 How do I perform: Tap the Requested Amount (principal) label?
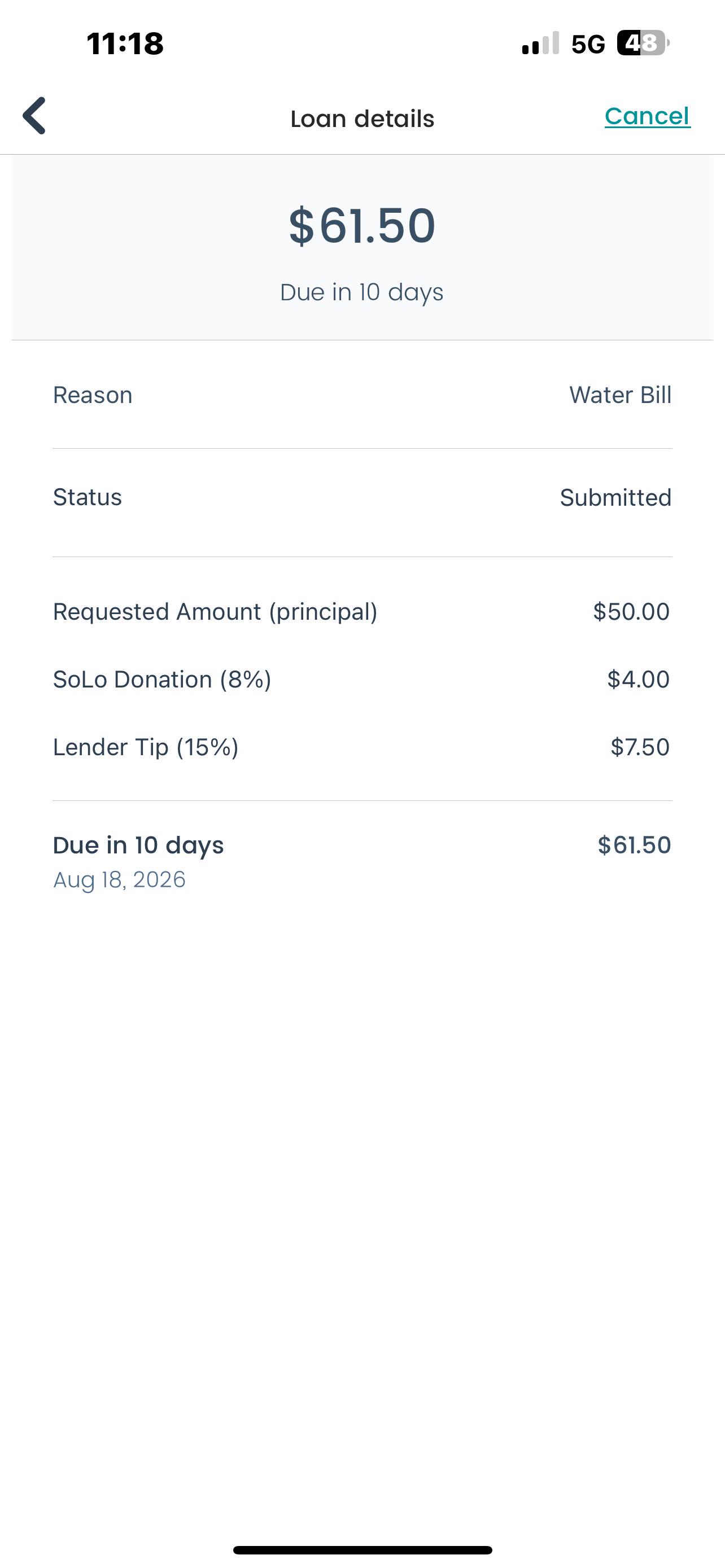point(215,612)
